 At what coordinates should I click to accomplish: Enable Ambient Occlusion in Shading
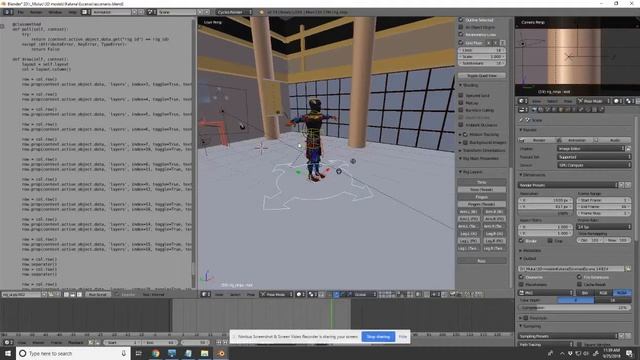click(461, 125)
